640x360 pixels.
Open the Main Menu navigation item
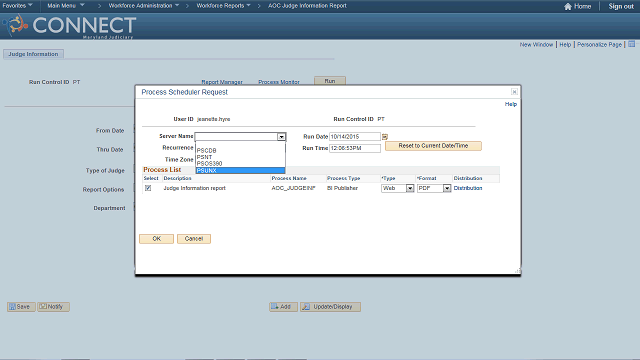click(x=66, y=6)
